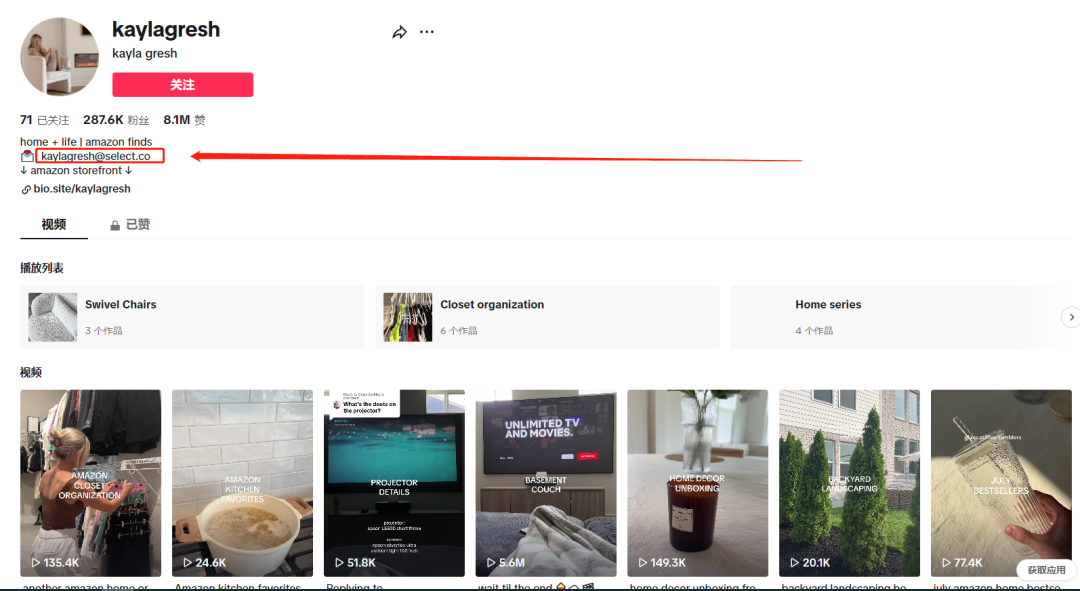Switch to the 视频 tab

(x=54, y=224)
